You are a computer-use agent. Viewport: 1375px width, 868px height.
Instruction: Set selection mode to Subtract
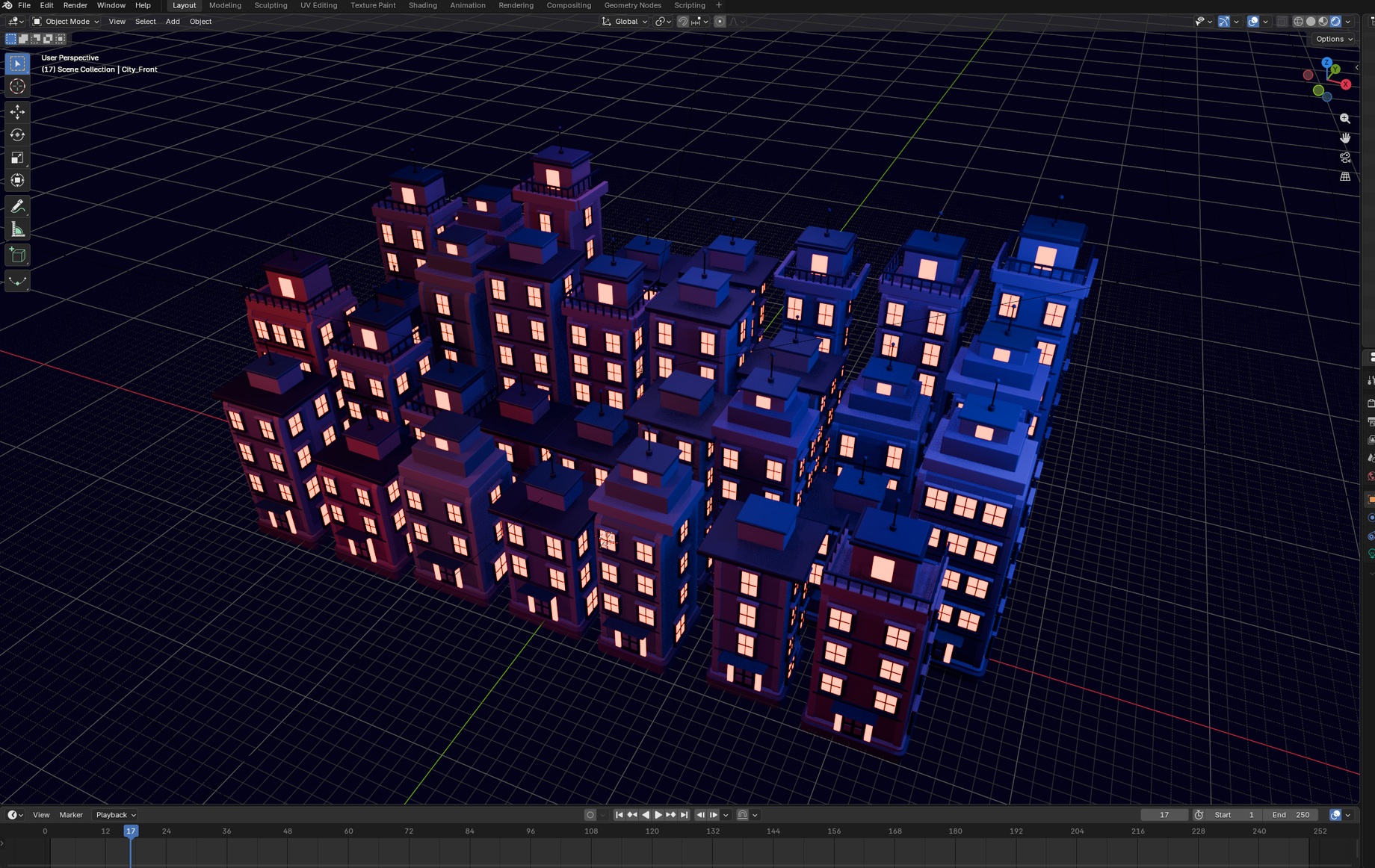[x=36, y=39]
